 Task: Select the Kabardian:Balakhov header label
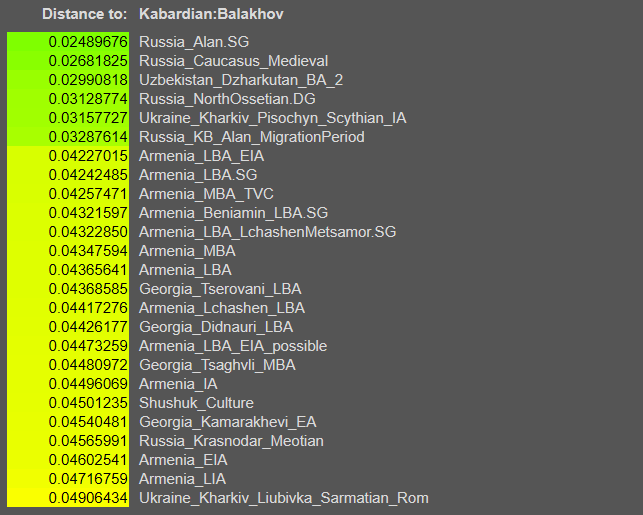211,14
